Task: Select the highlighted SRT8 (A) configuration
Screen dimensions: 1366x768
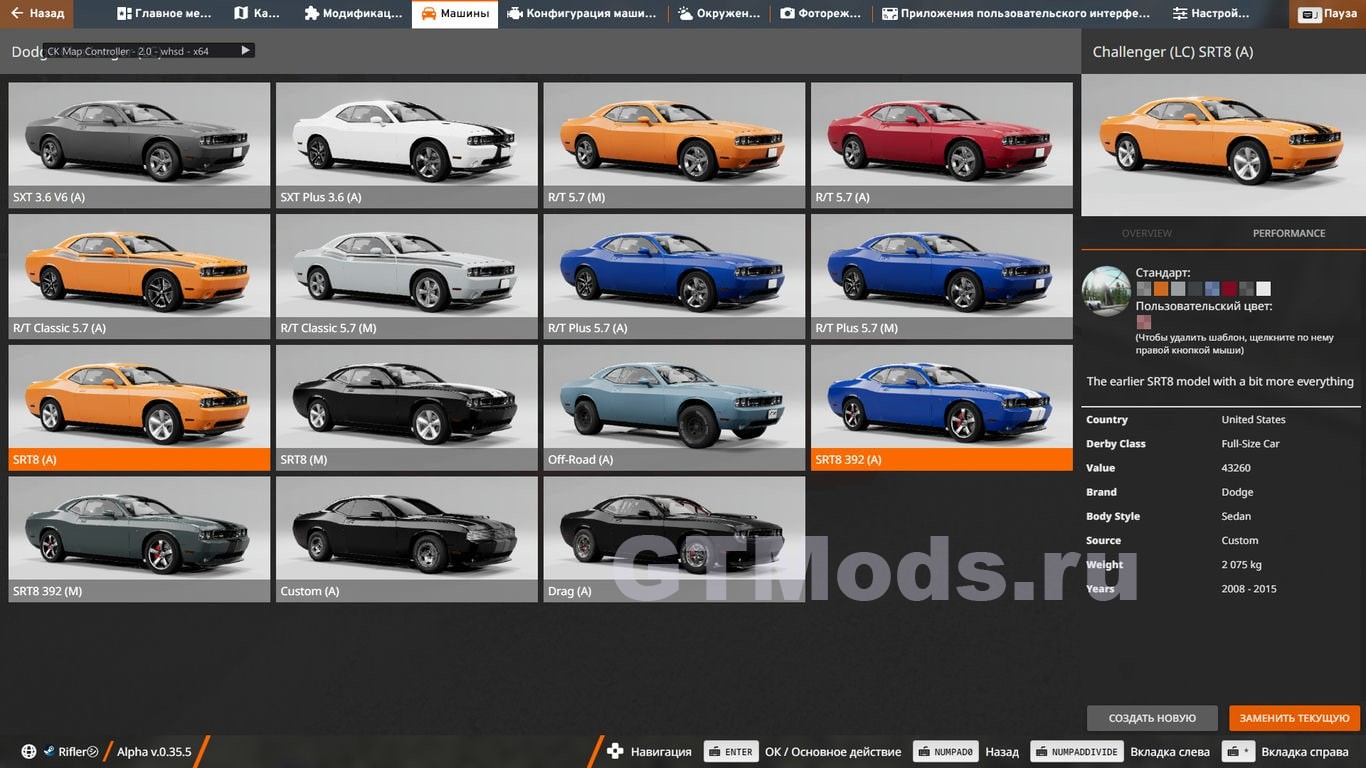Action: tap(139, 408)
